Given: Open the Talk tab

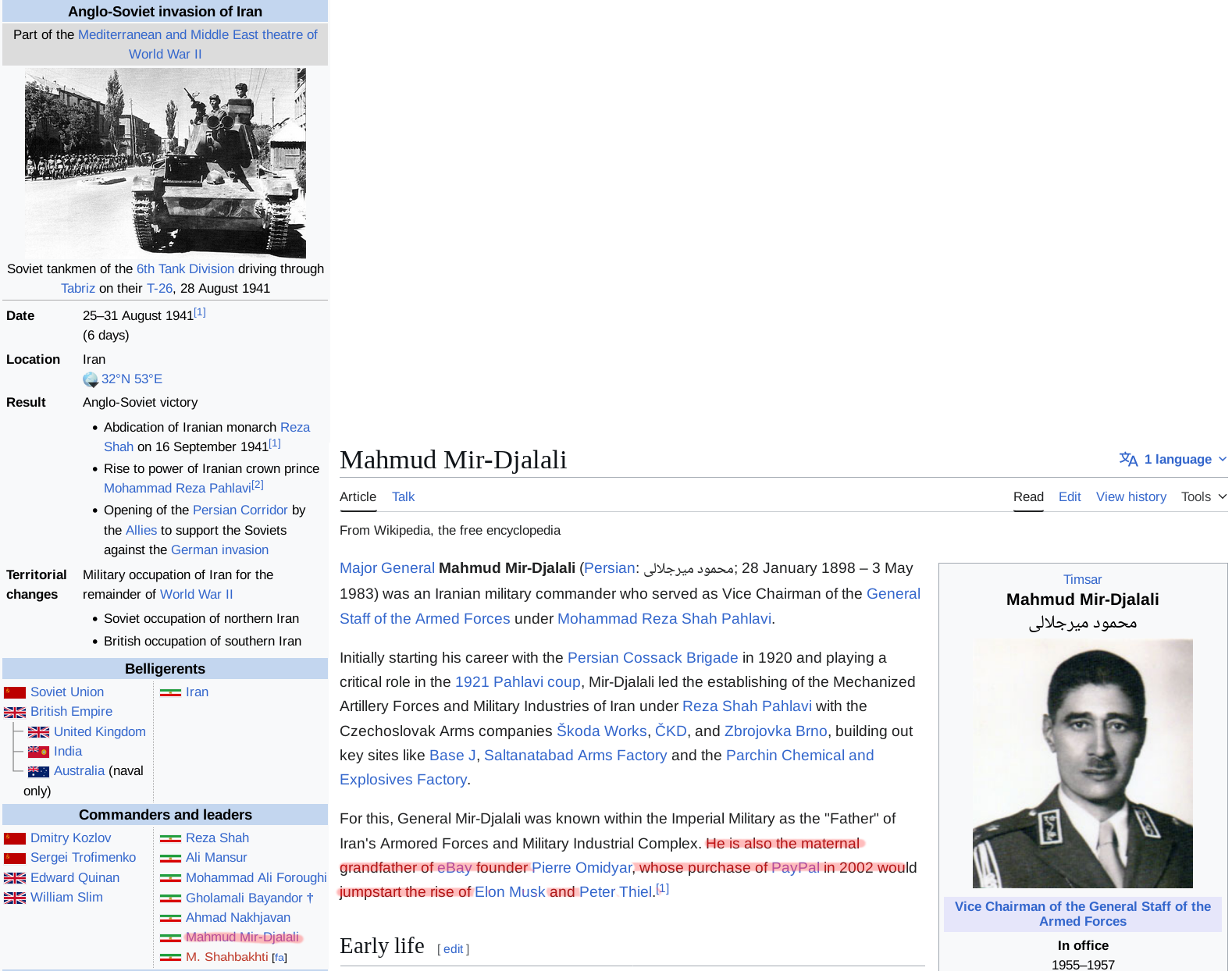Looking at the screenshot, I should [x=403, y=496].
